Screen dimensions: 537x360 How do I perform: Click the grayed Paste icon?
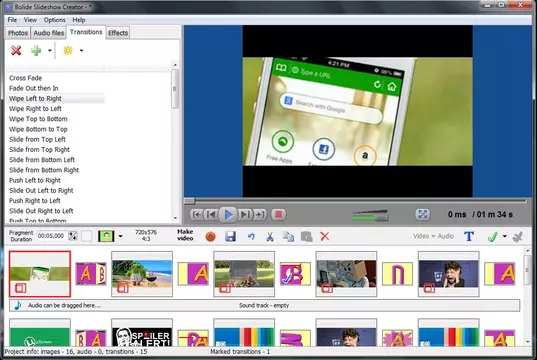(307, 236)
